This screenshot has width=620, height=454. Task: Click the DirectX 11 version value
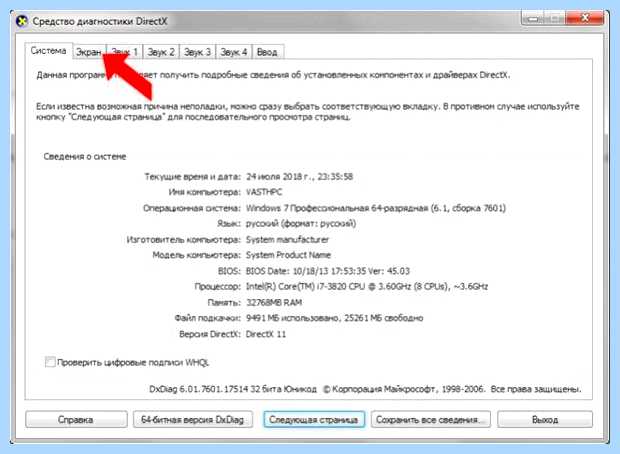tap(266, 334)
